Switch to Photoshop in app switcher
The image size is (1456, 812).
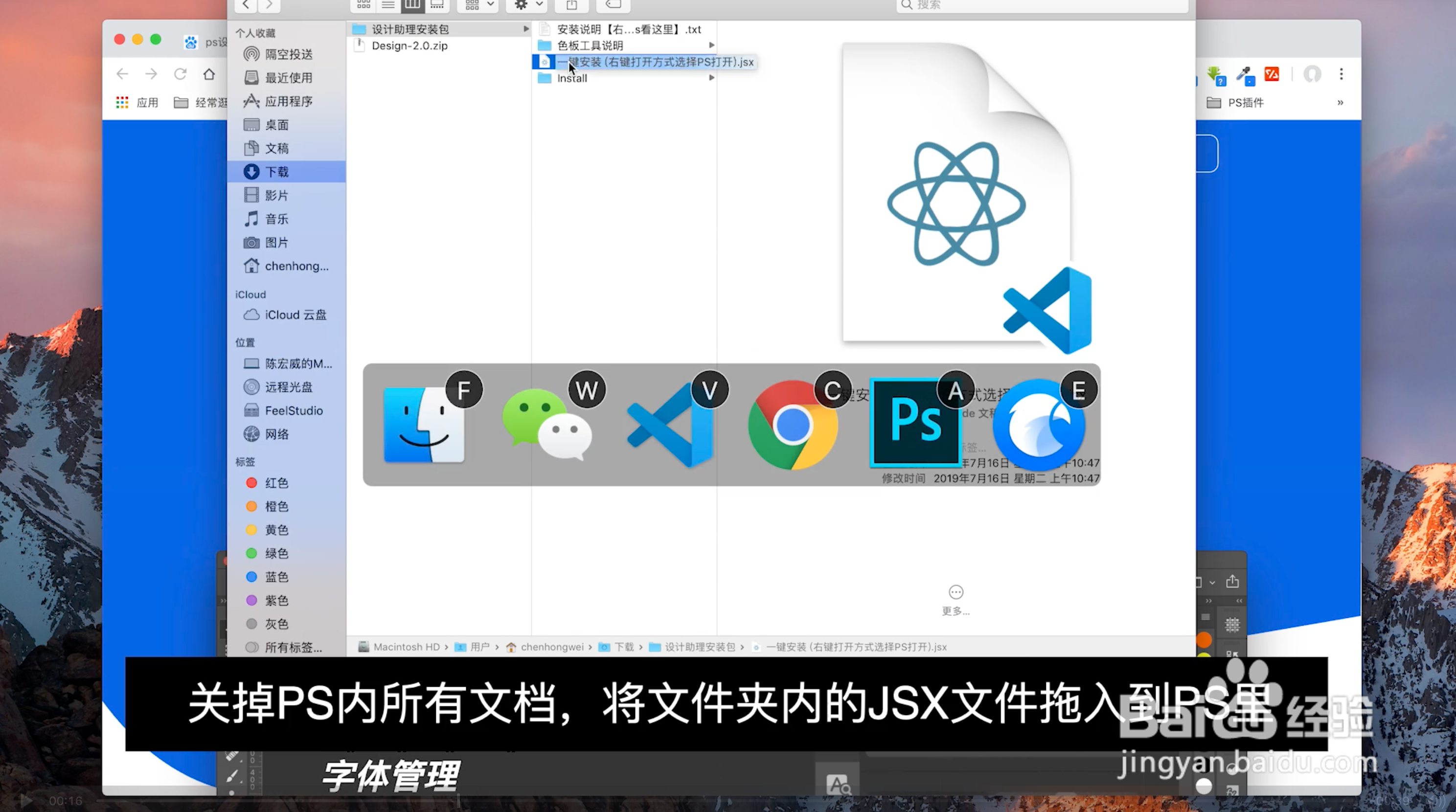pos(915,423)
